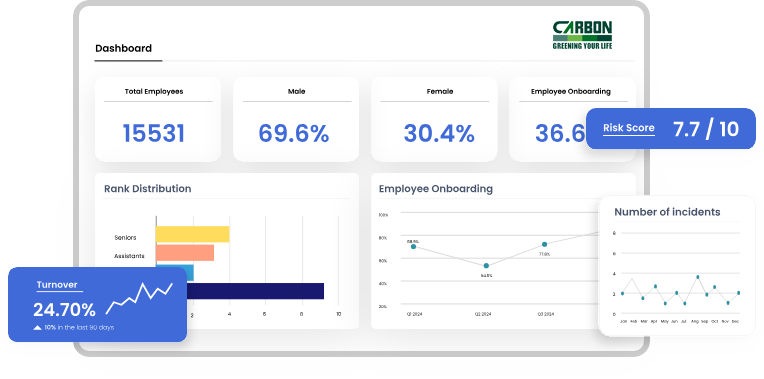Viewport: 764px width, 379px height.
Task: Select the Q3 2024 onboarding data point
Action: coord(544,244)
